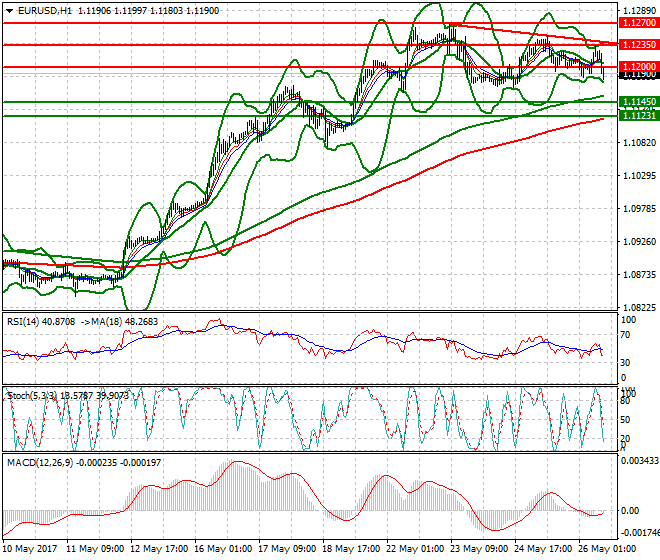Click the 0.003433 MACD scale value
The image size is (660, 560).
(640, 461)
